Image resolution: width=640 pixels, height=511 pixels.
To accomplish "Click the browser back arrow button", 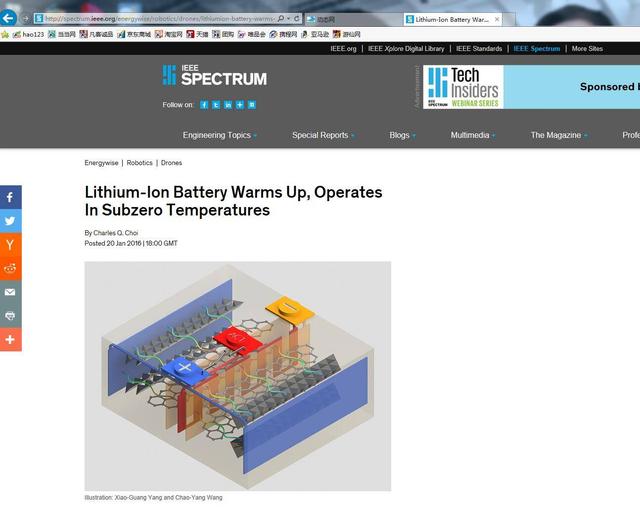I will tap(8, 18).
